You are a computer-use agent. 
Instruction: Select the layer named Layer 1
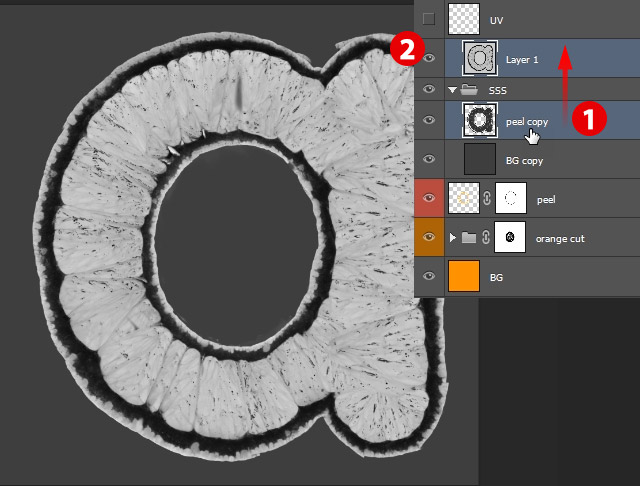coord(522,60)
